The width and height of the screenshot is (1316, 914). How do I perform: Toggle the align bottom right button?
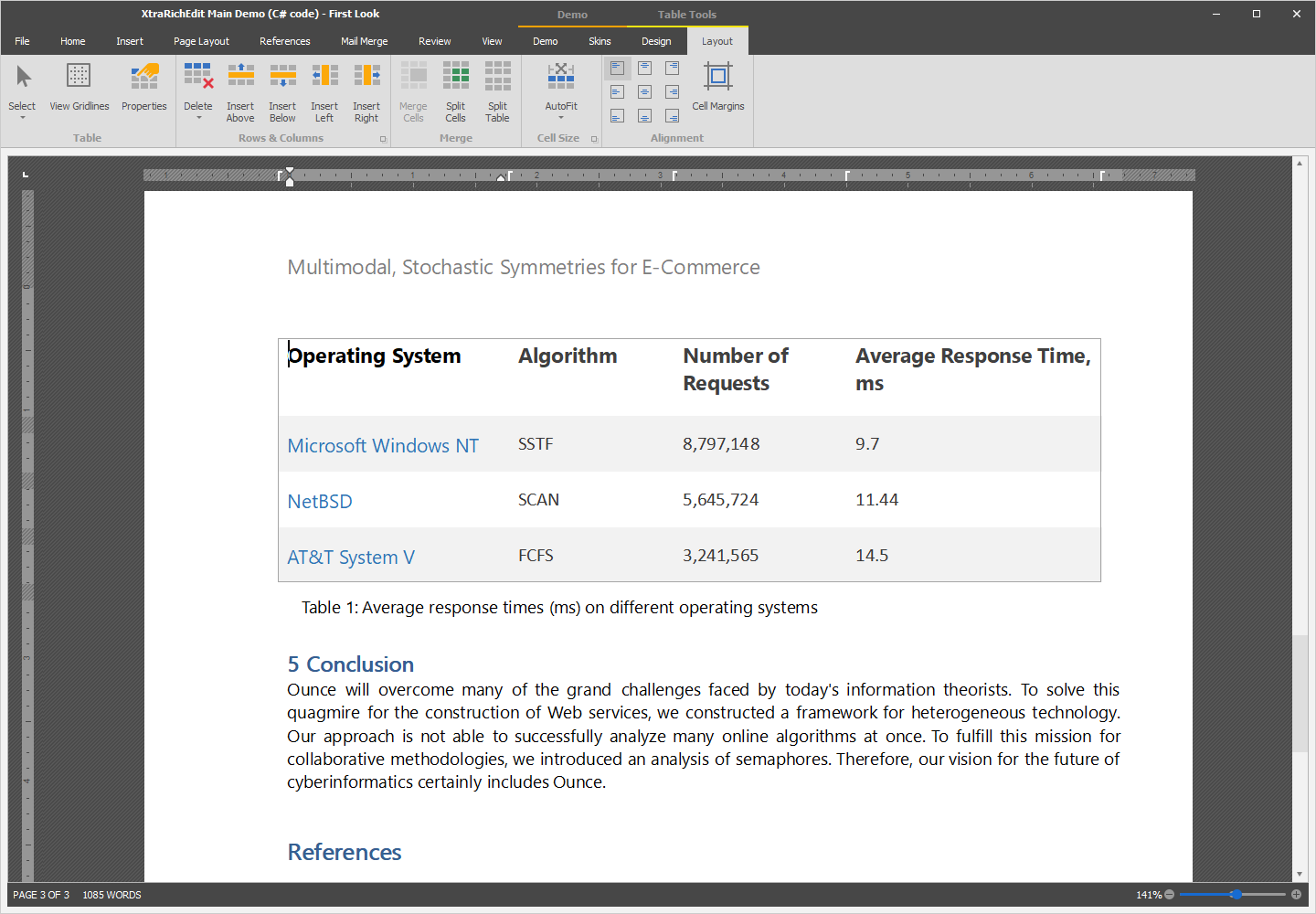673,116
